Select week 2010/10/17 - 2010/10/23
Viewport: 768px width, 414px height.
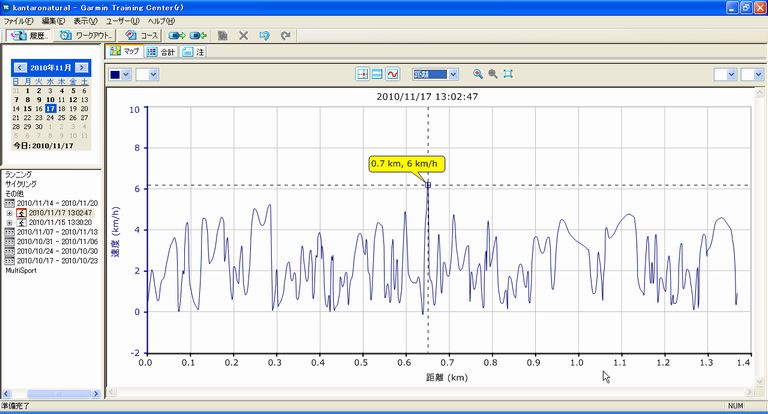point(57,261)
